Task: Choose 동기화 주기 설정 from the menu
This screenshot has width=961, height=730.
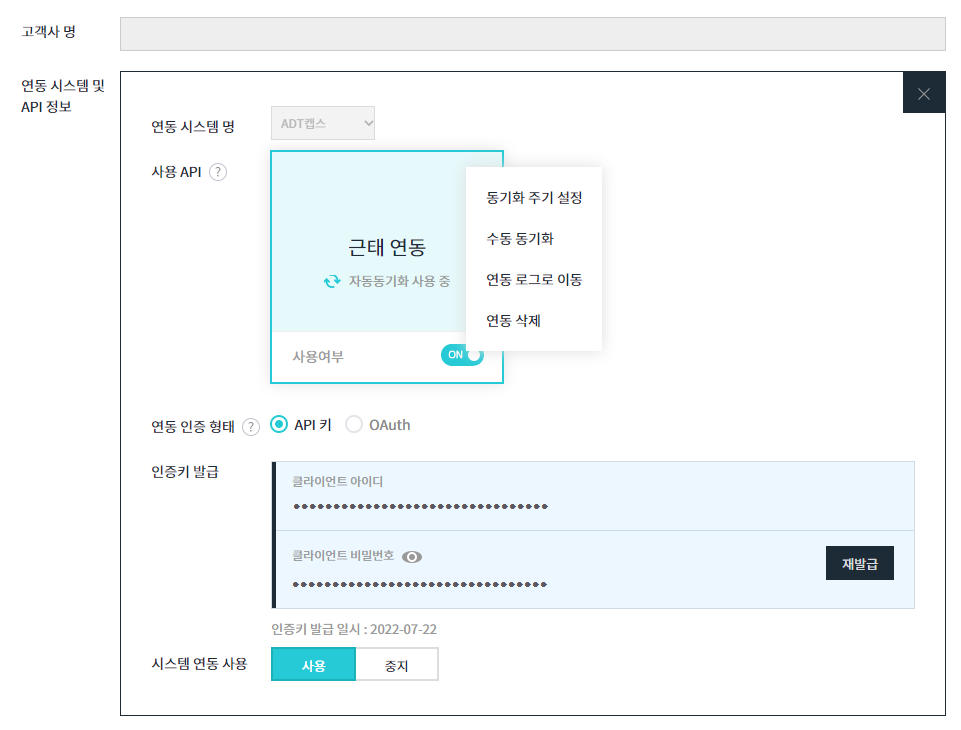Action: [533, 198]
